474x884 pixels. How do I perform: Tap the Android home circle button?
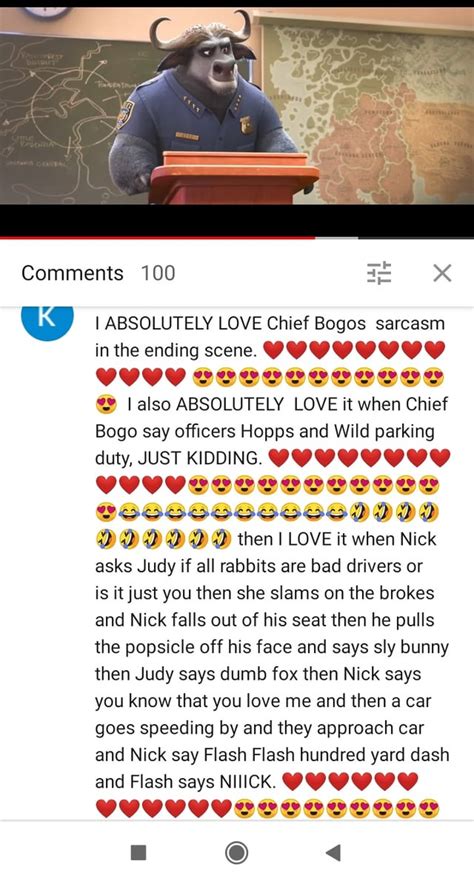pos(237,852)
